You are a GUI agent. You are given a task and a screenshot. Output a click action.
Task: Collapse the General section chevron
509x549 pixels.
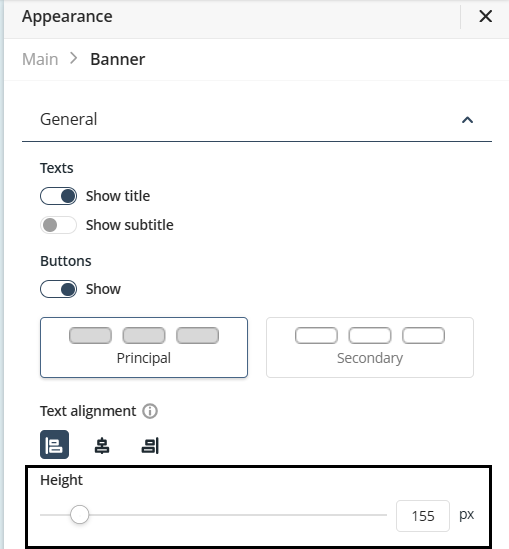pos(467,120)
